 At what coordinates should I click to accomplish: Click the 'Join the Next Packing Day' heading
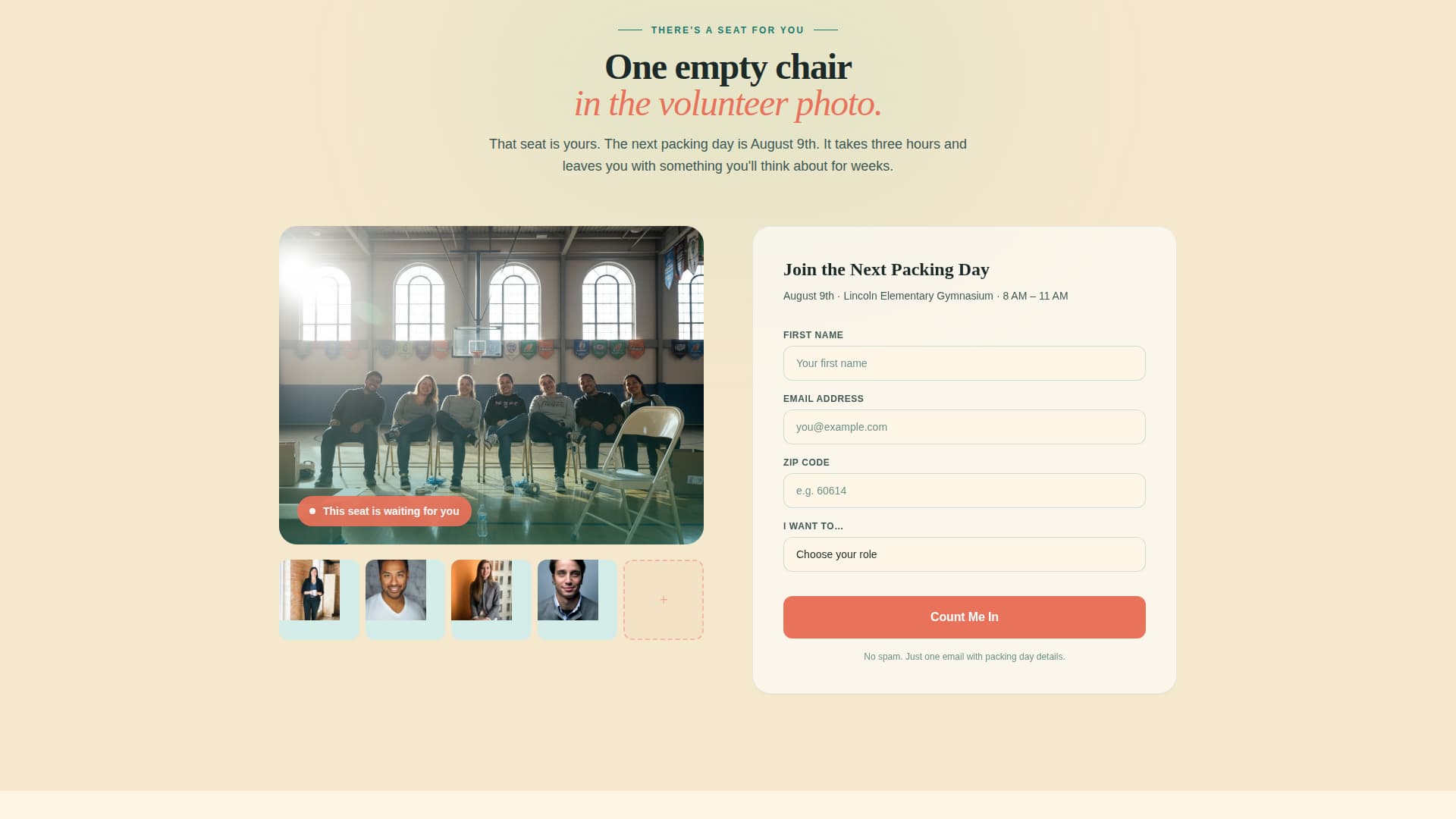[886, 269]
